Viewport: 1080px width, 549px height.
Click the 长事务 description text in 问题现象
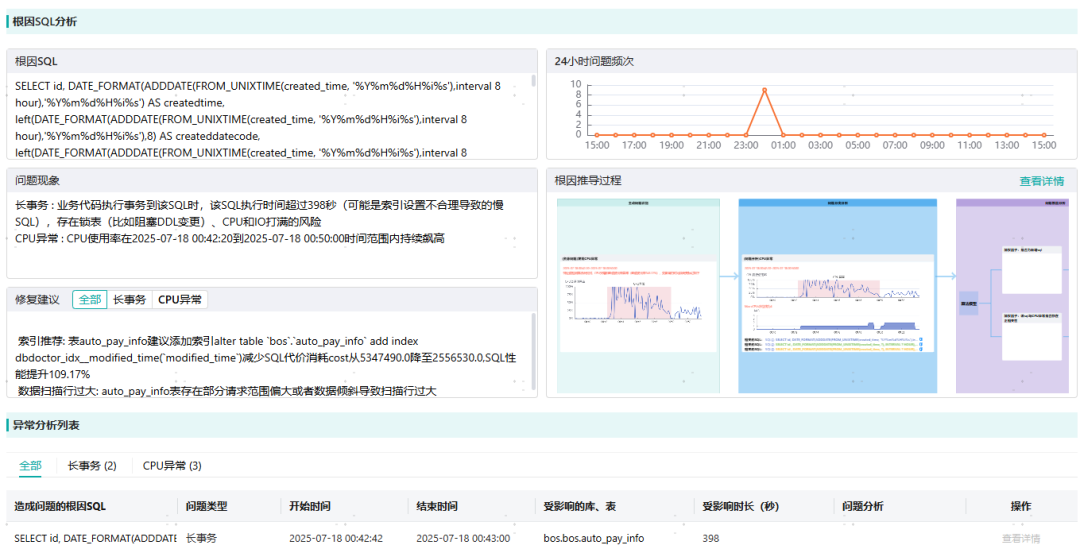[x=260, y=214]
